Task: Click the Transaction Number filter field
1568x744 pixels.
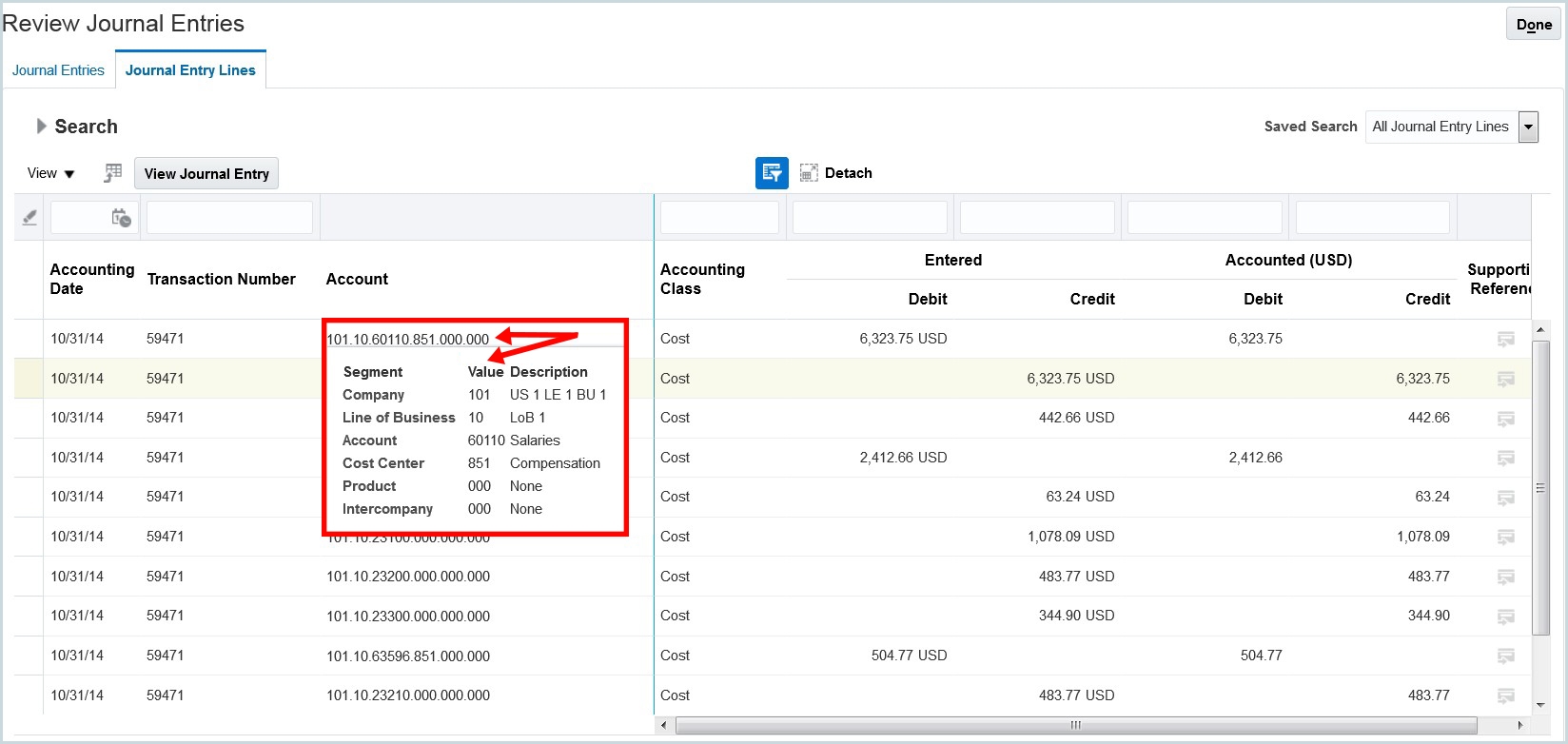Action: [x=229, y=218]
